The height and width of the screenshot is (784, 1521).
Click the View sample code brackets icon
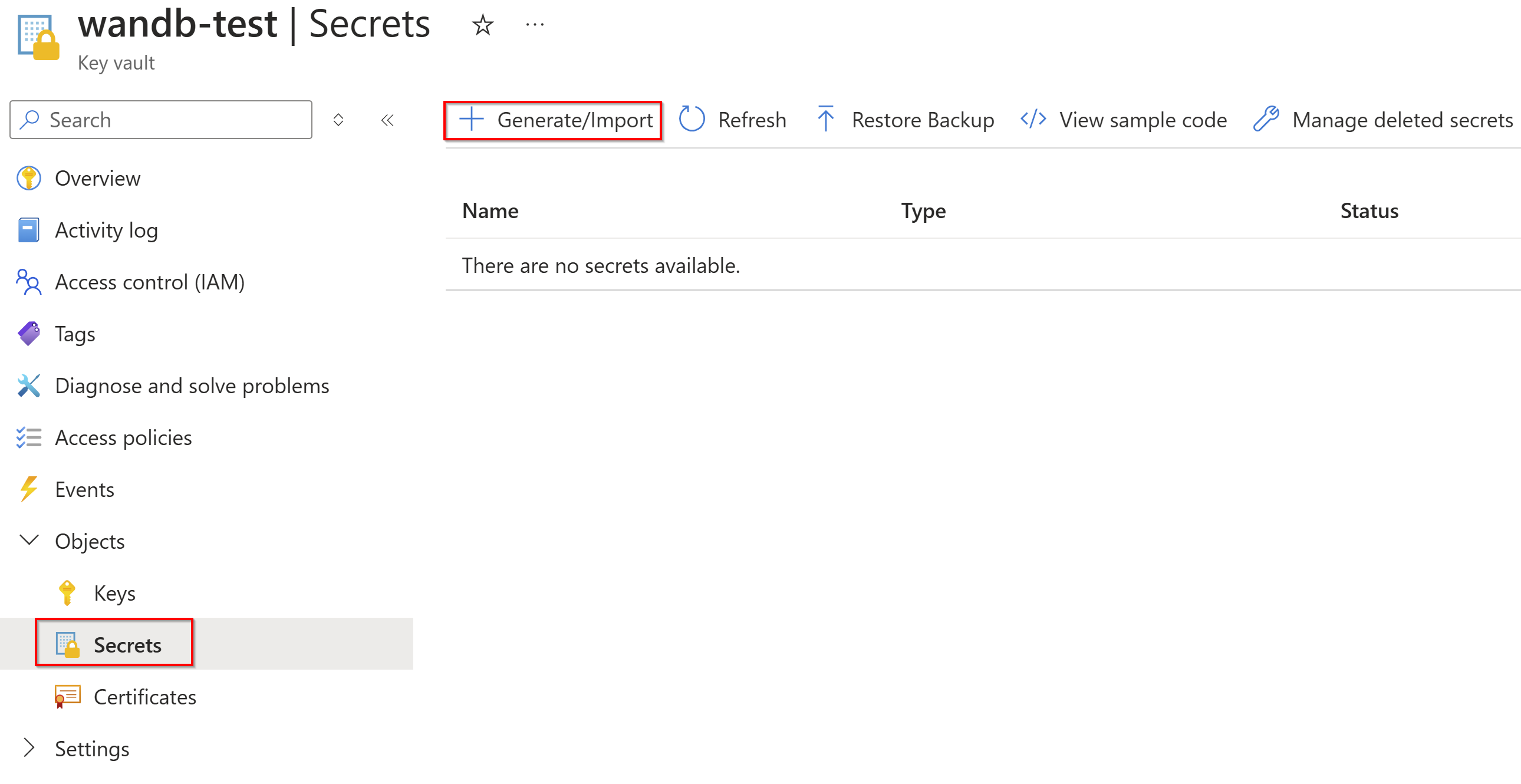point(1033,119)
